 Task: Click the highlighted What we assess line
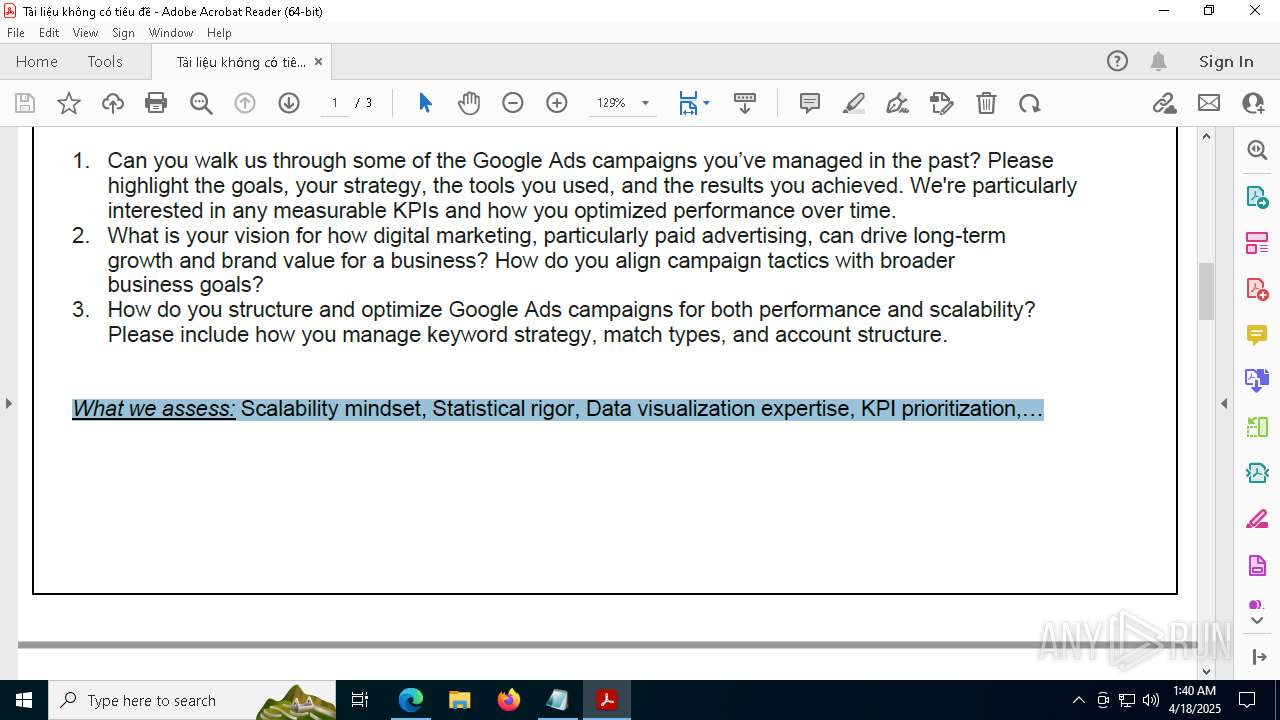[x=558, y=409]
